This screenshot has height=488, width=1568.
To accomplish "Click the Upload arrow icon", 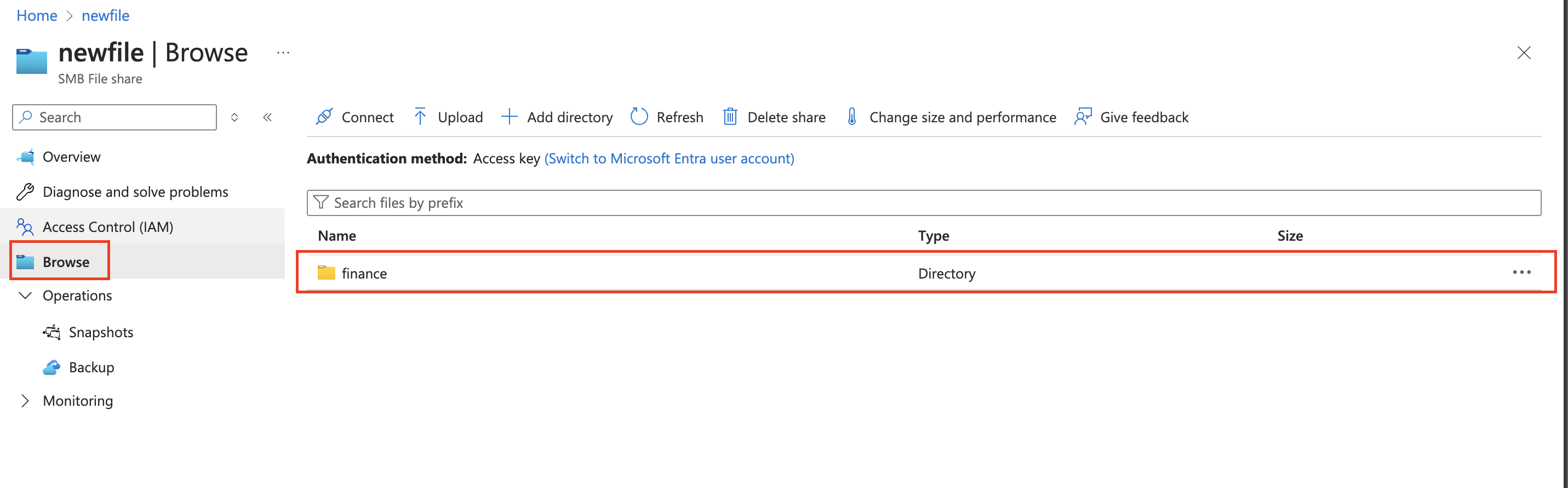I will (420, 116).
